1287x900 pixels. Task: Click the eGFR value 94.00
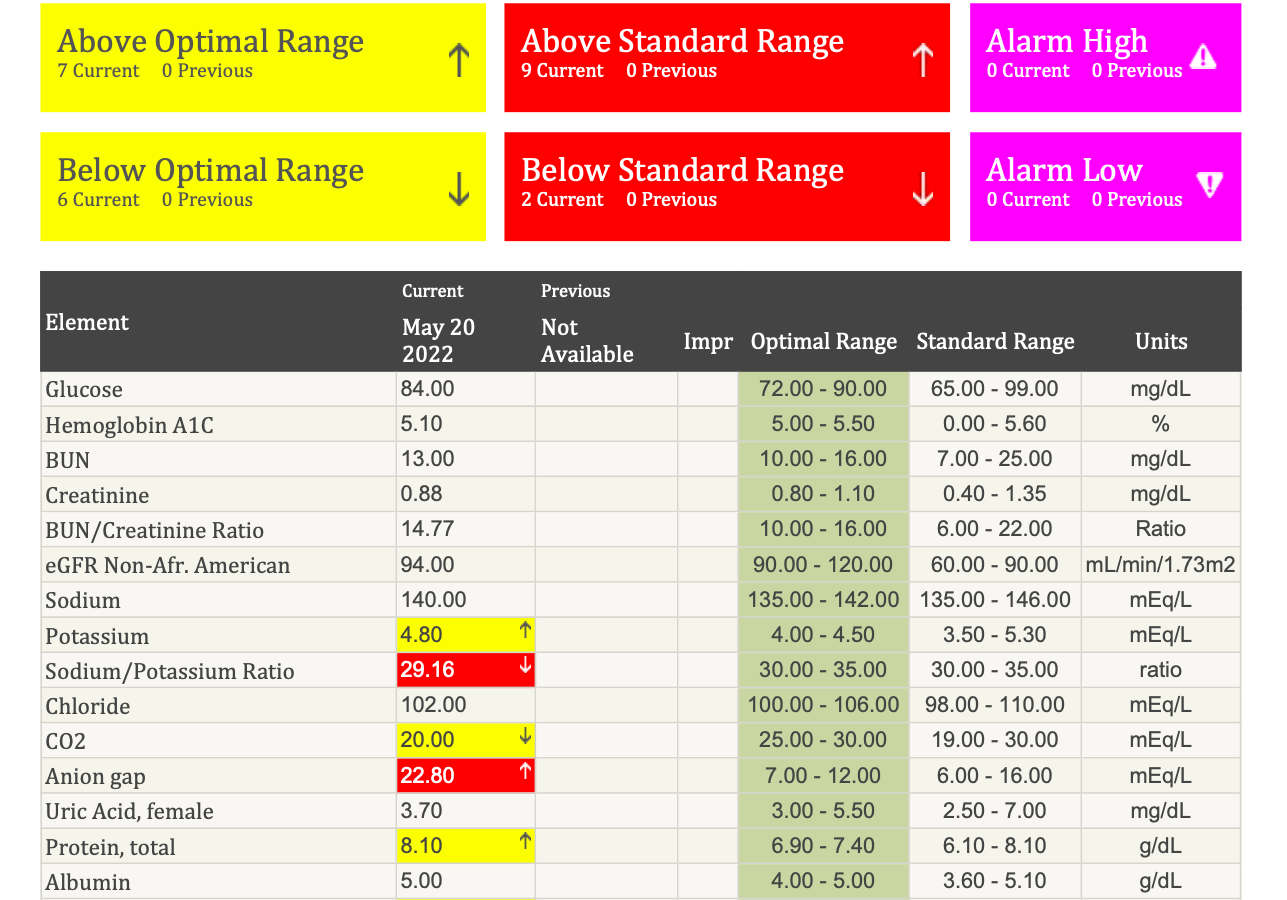pyautogui.click(x=427, y=564)
